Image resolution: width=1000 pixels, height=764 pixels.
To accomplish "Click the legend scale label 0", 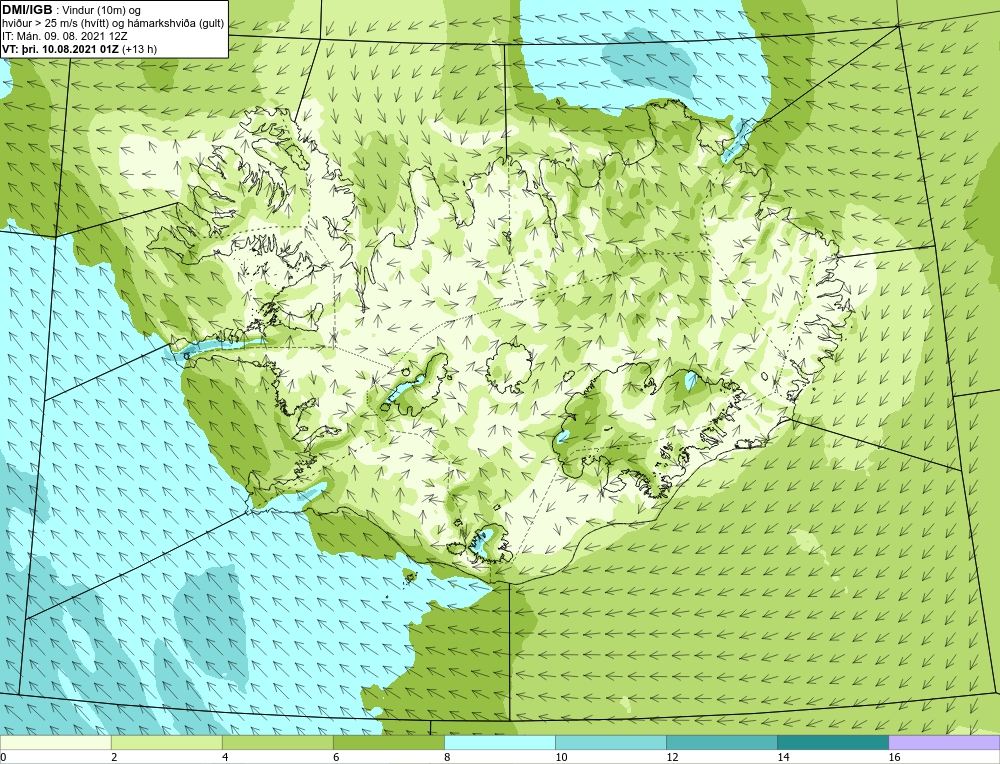I will click(3, 757).
